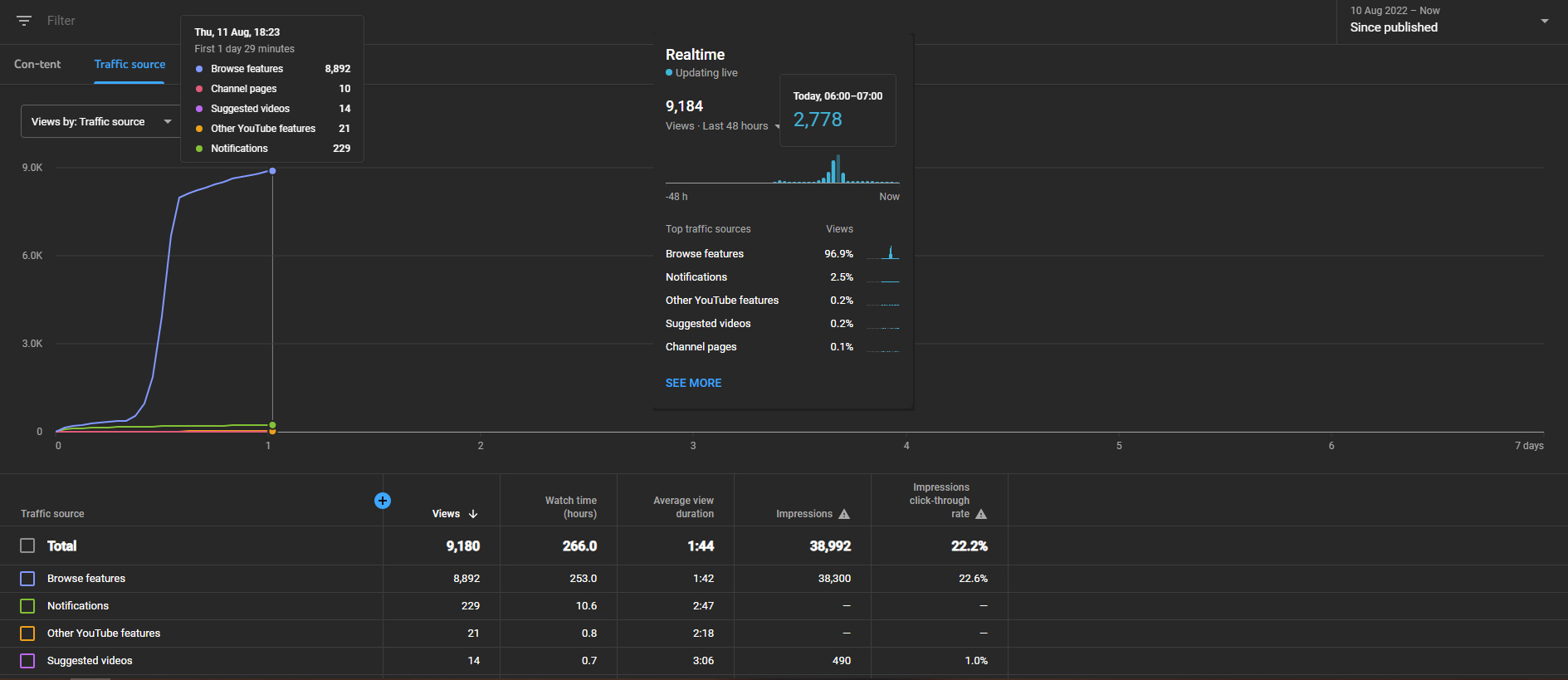This screenshot has height=680, width=1568.
Task: Click the Filter input field
Action: (x=61, y=21)
